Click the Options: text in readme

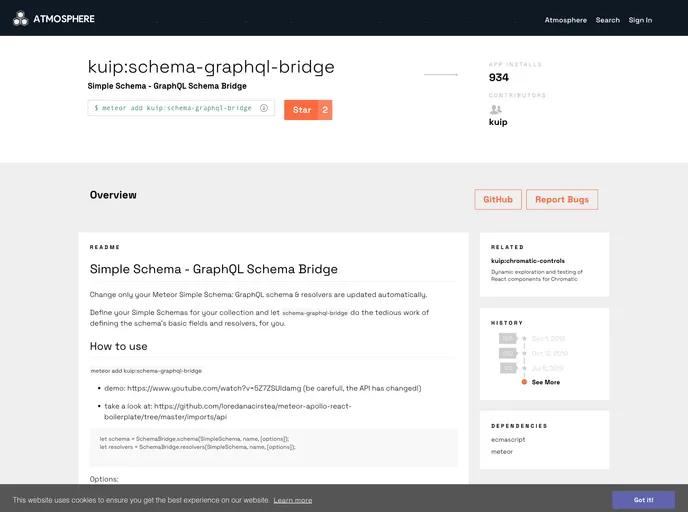click(x=104, y=479)
